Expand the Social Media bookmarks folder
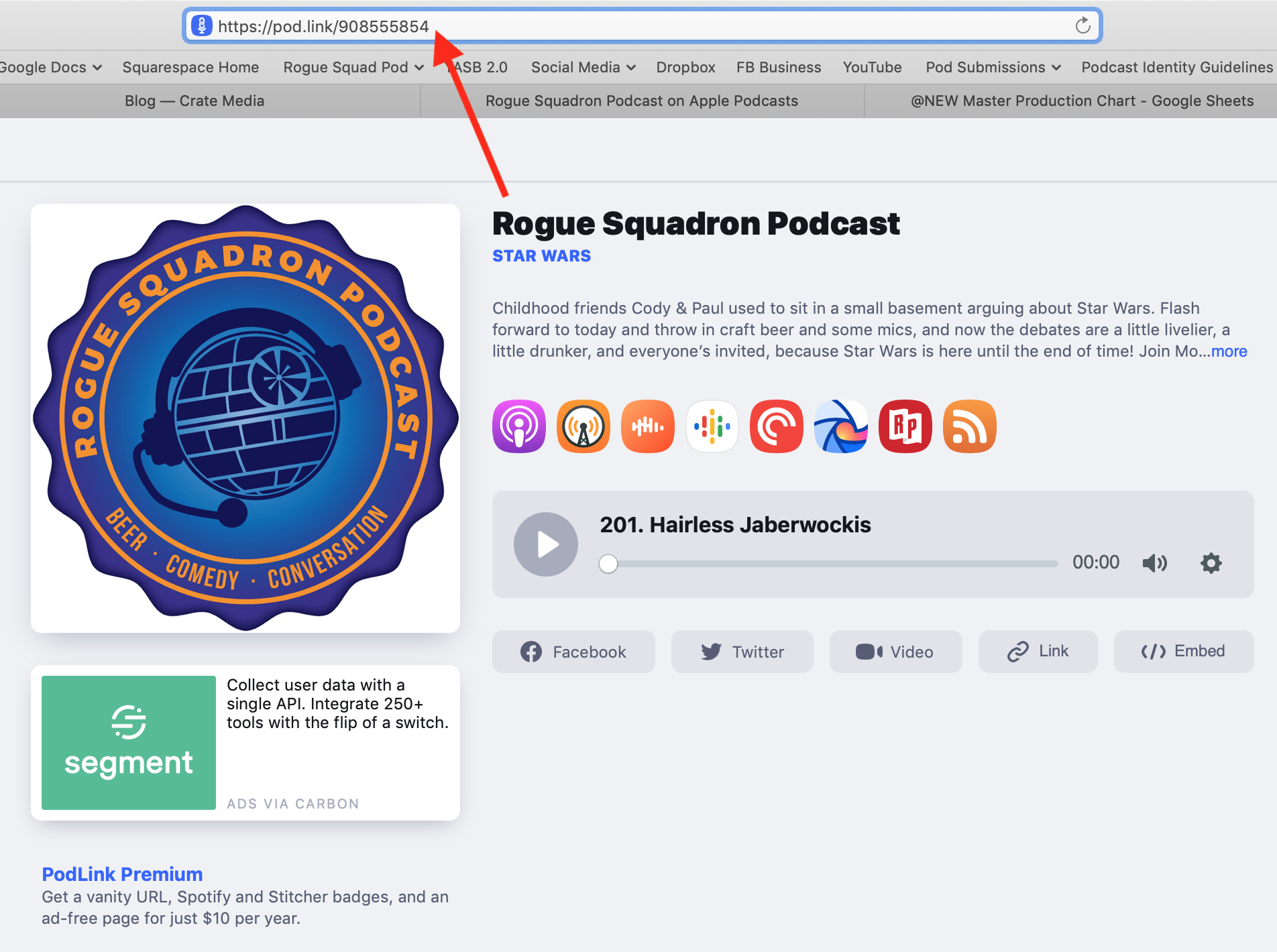 point(583,67)
